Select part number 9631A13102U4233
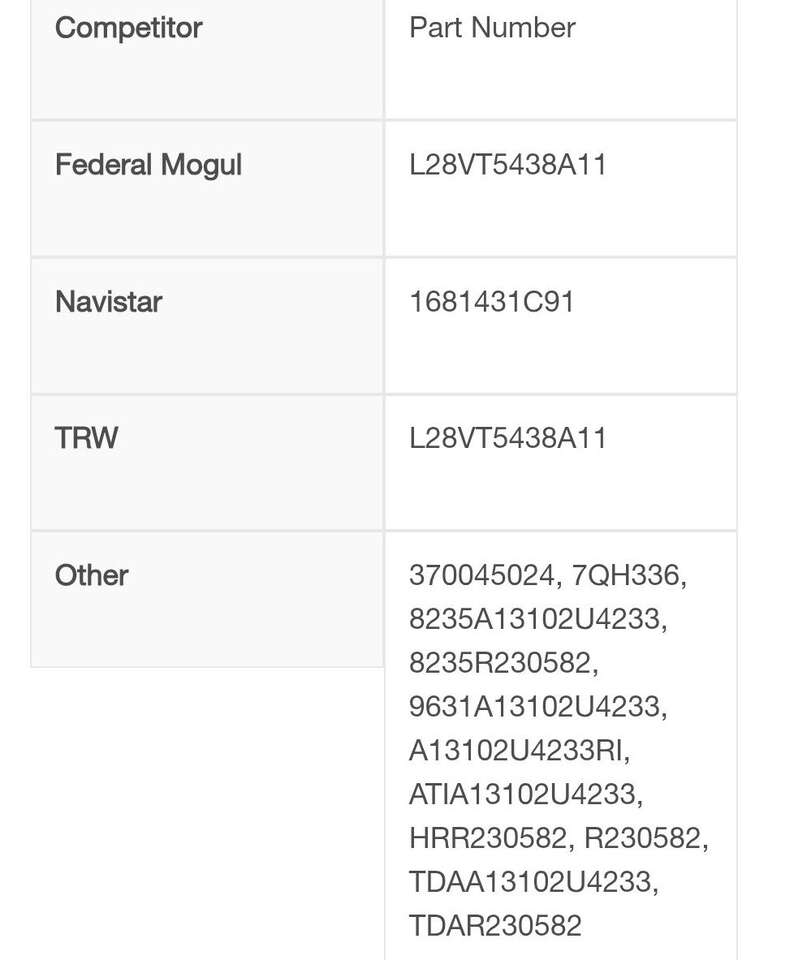The image size is (794, 960). pos(535,707)
